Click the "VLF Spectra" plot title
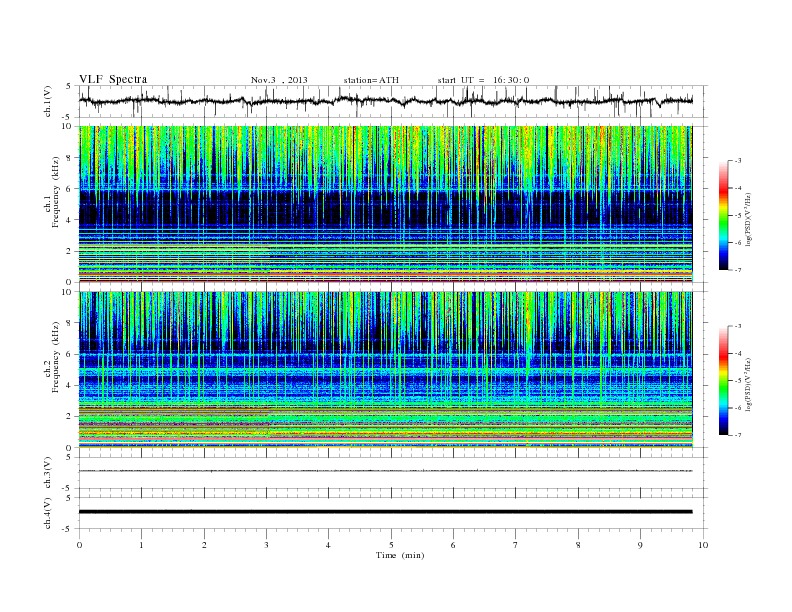 click(x=113, y=79)
